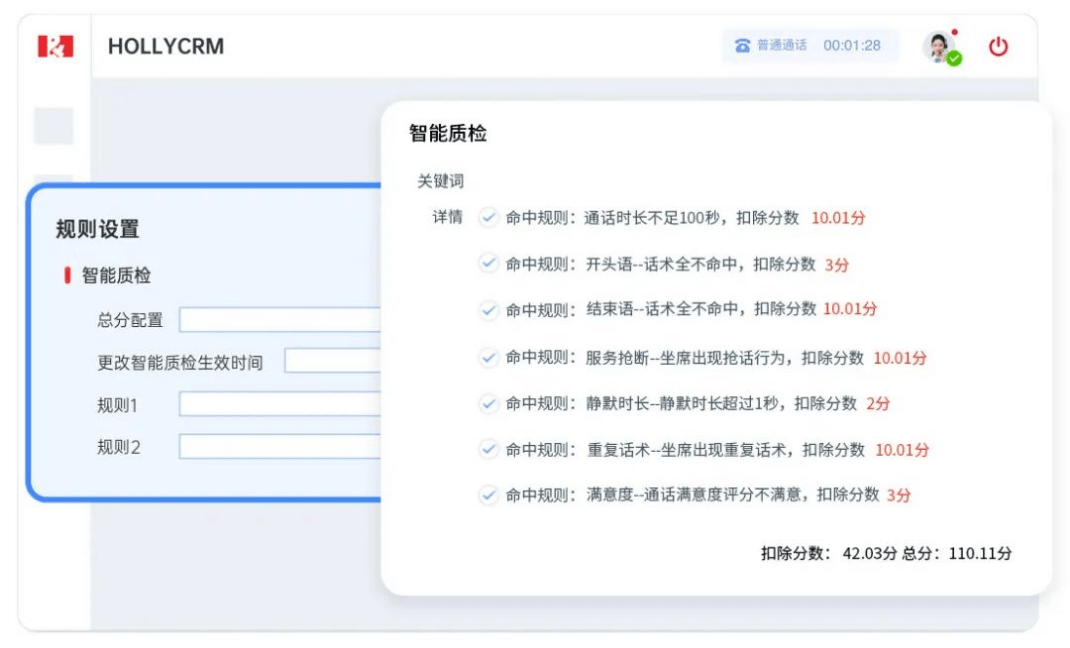Click the 智能质检 panel heading
The height and width of the screenshot is (648, 1070).
pos(448,133)
